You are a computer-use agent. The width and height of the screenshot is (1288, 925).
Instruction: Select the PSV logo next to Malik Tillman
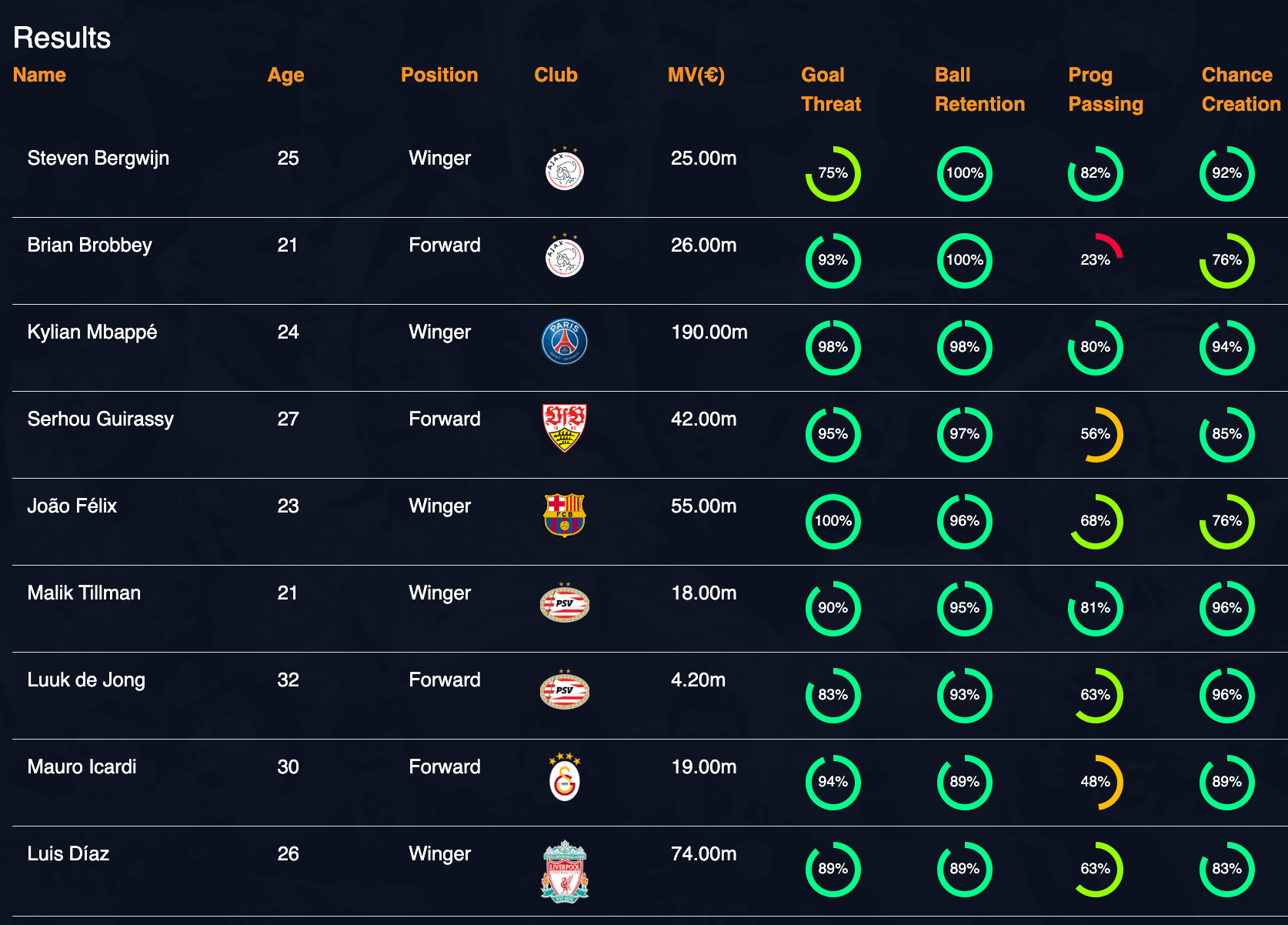point(565,603)
